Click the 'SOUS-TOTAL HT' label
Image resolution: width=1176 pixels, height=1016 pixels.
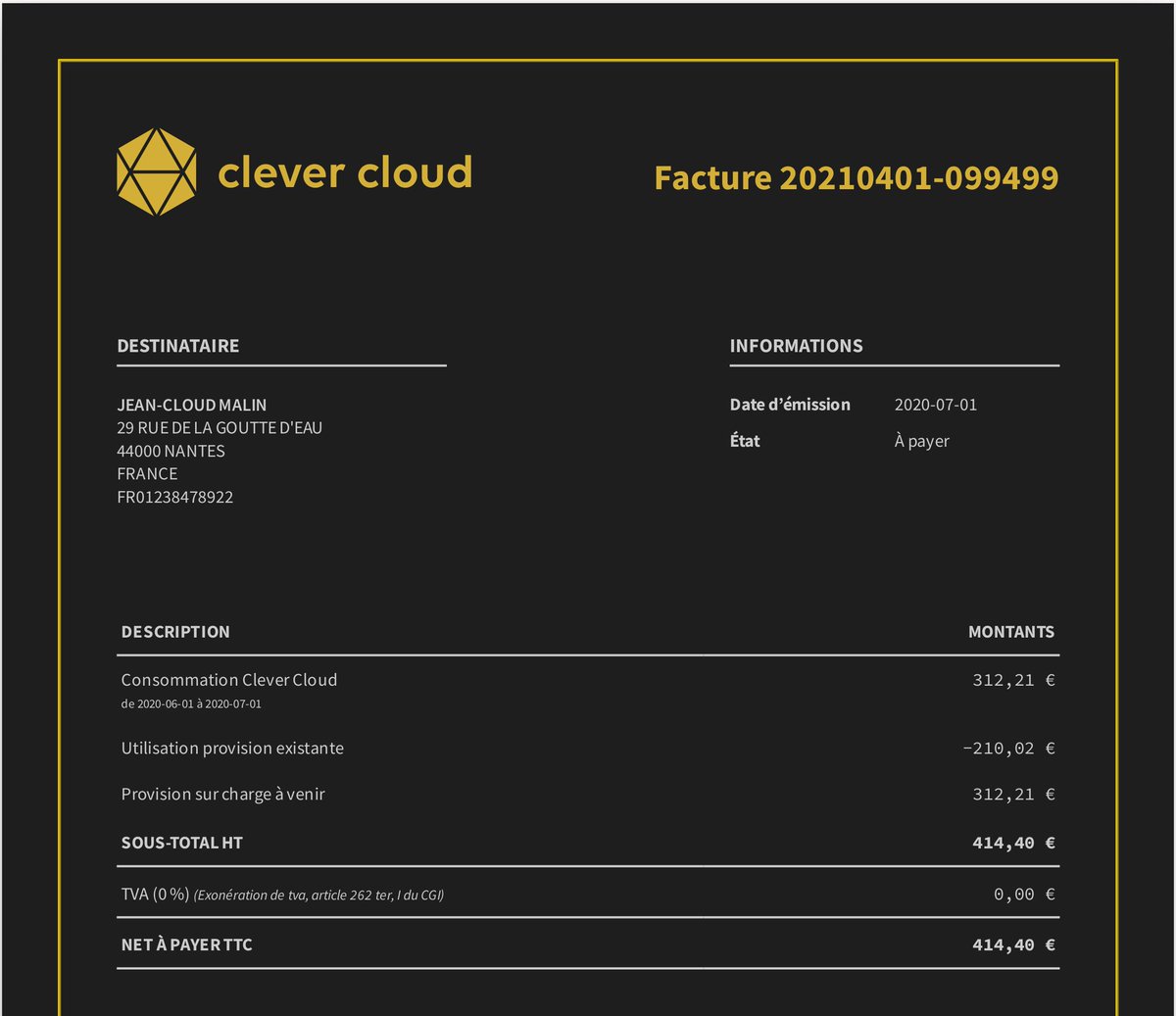[182, 843]
